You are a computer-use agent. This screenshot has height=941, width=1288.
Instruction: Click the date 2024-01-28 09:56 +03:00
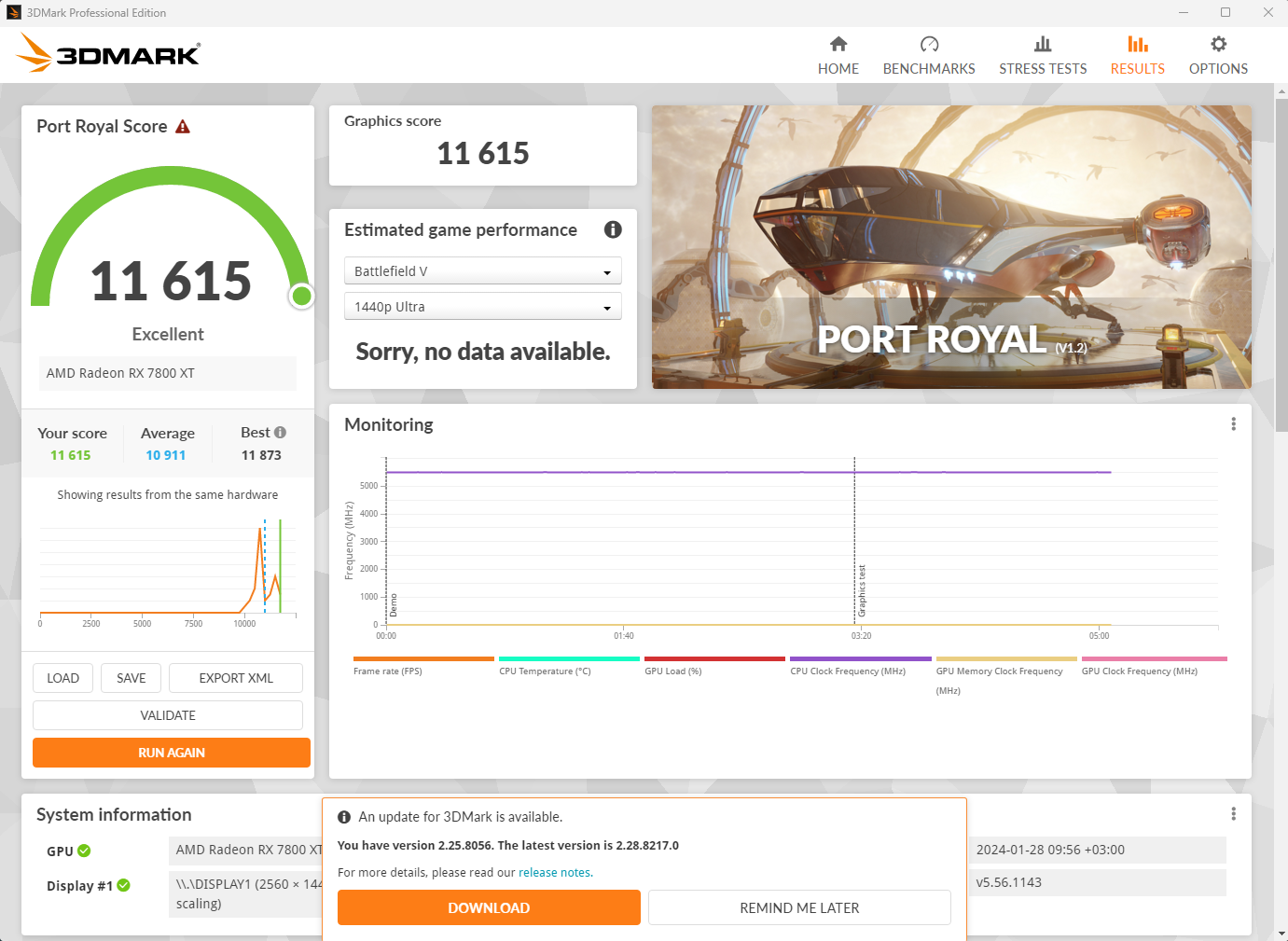click(1050, 850)
